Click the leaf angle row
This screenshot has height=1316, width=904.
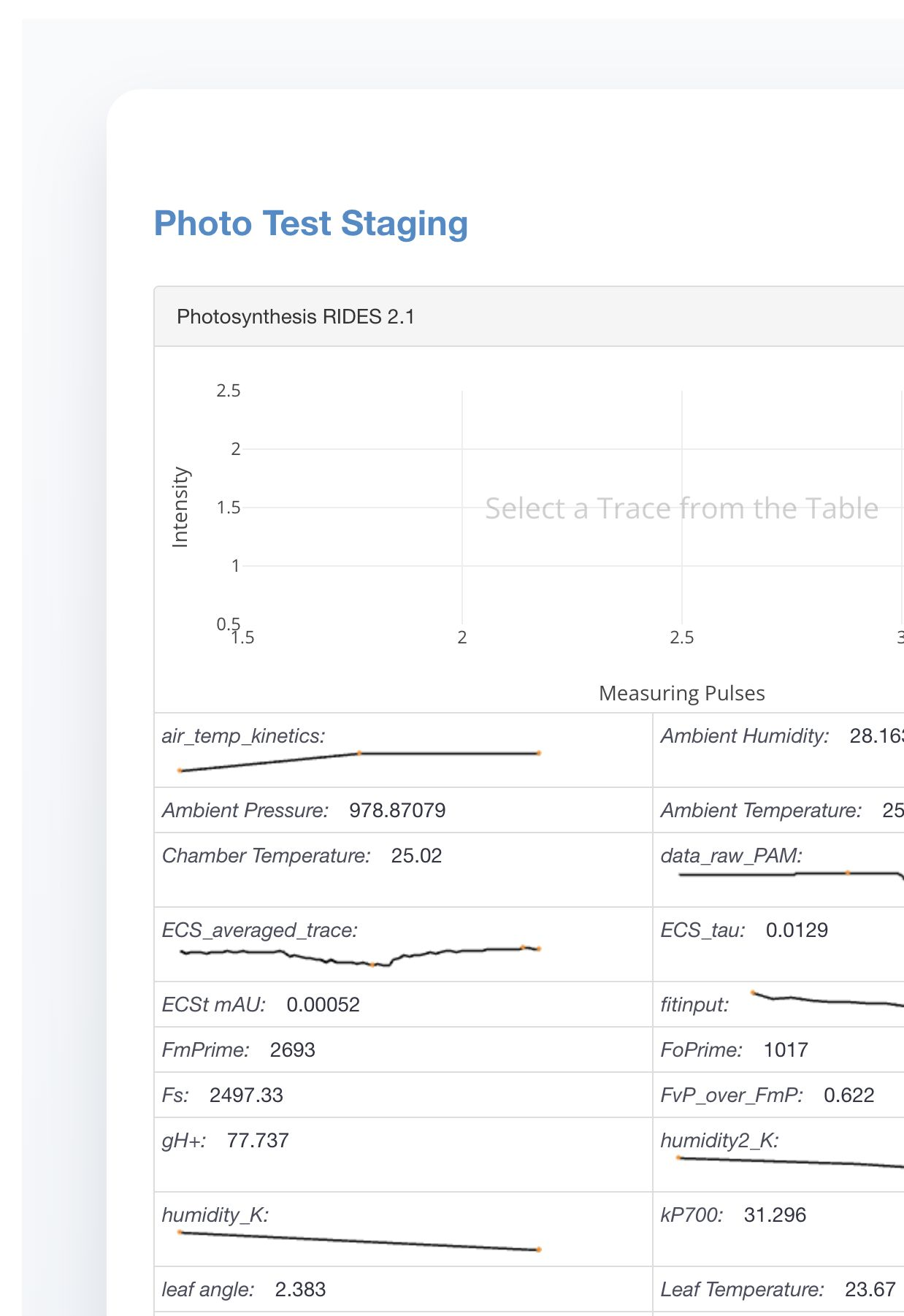pos(403,1289)
